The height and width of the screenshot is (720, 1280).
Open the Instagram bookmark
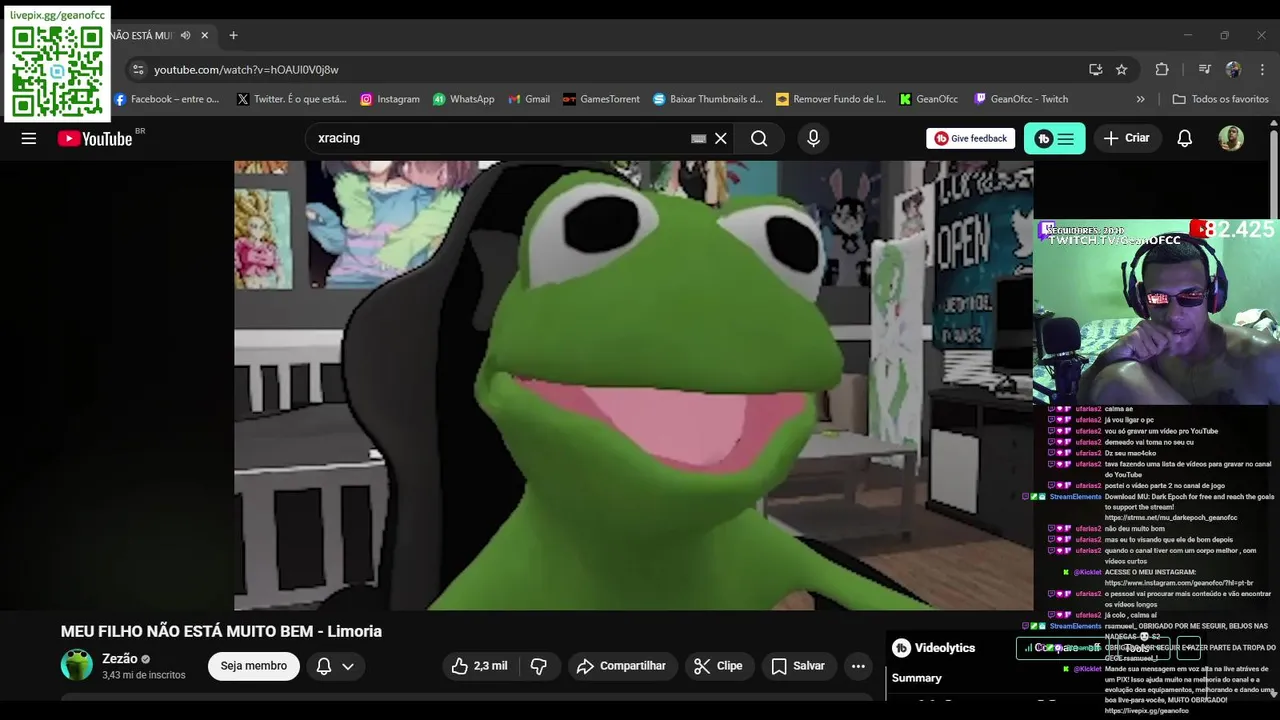[x=390, y=99]
